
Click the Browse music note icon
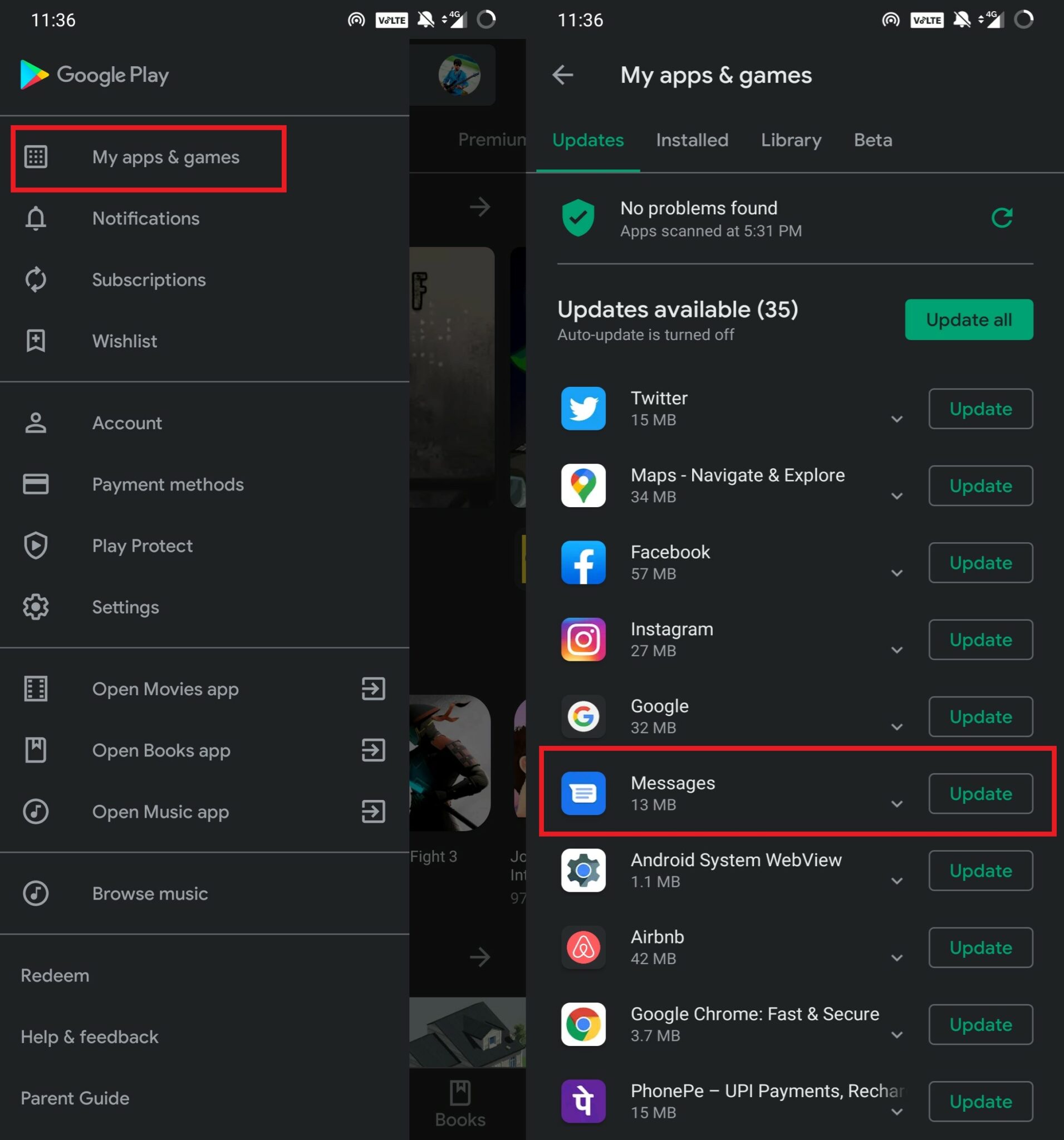[36, 894]
